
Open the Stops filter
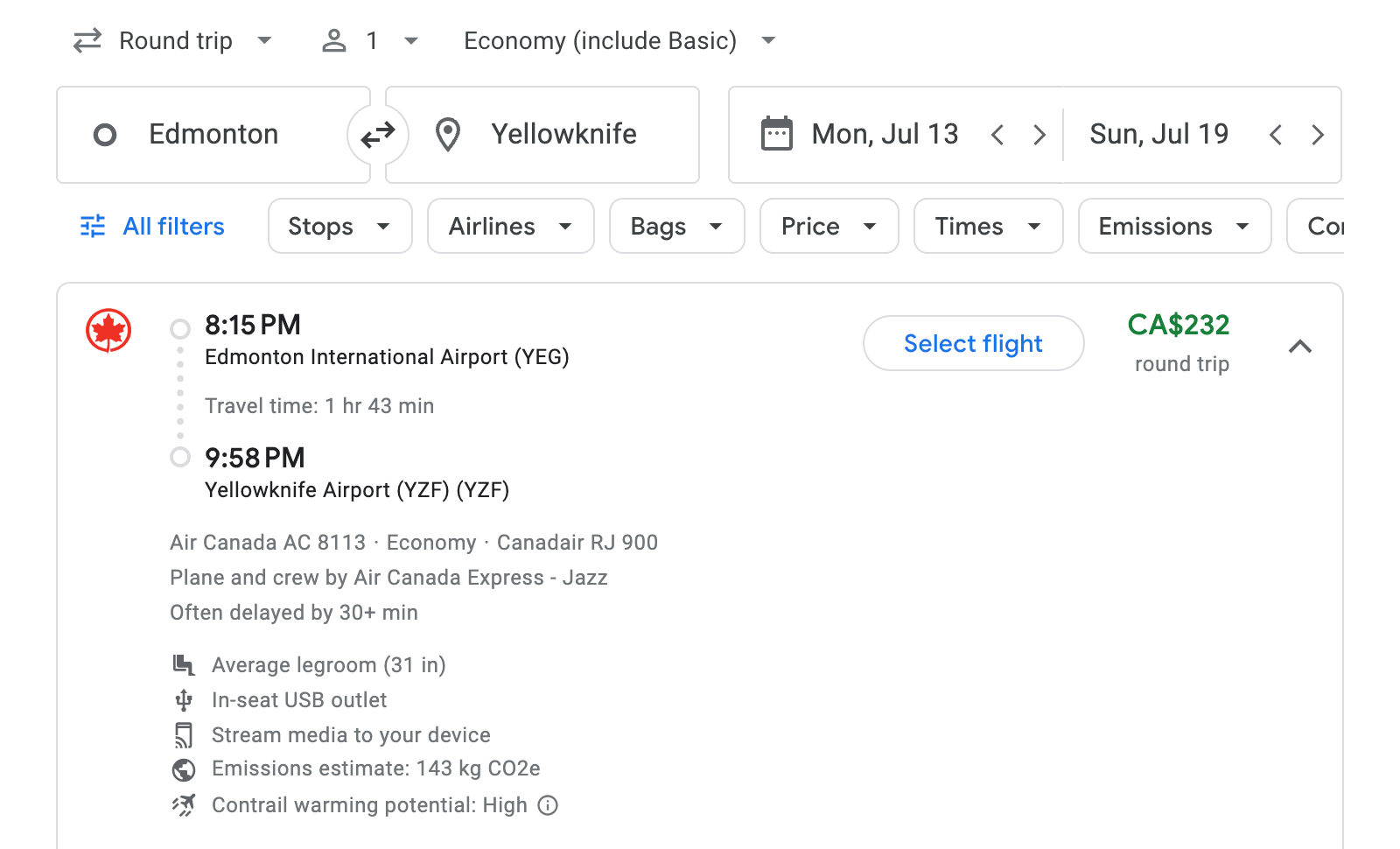[x=339, y=226]
